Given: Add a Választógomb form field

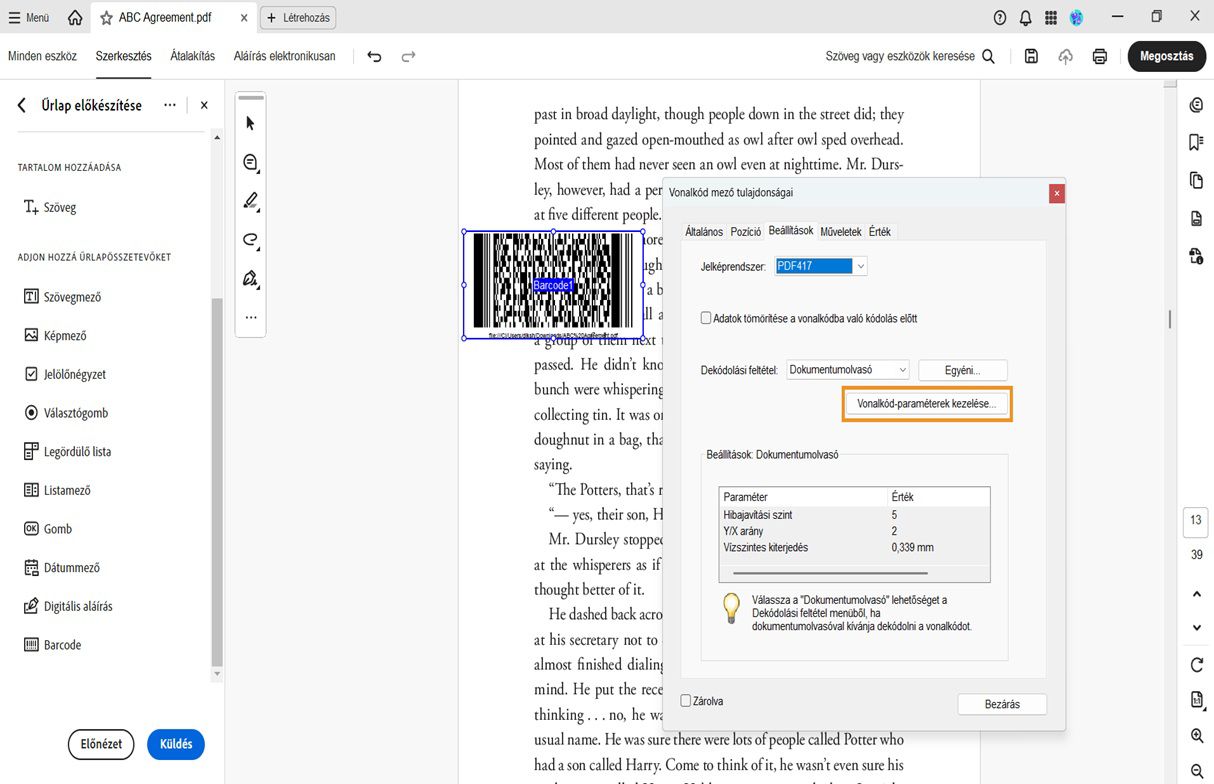Looking at the screenshot, I should click(x=65, y=413).
